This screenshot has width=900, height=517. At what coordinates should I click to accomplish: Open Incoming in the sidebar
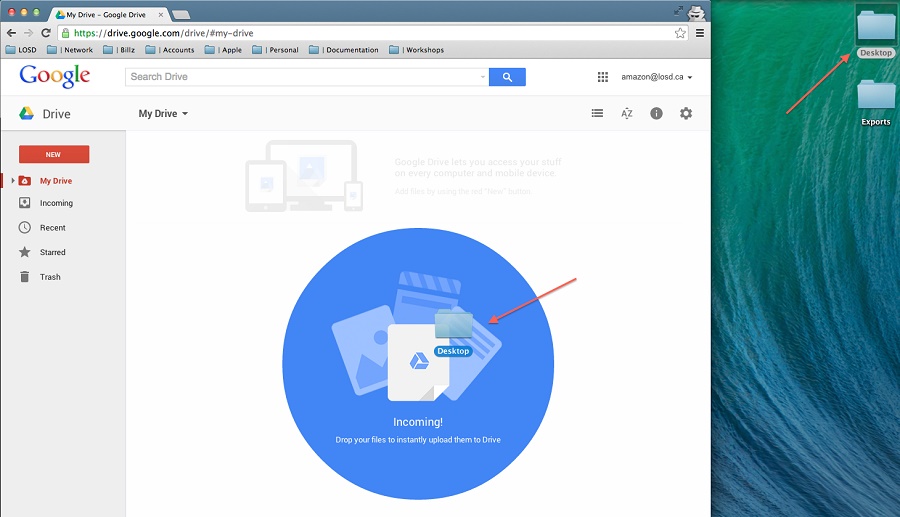point(56,203)
